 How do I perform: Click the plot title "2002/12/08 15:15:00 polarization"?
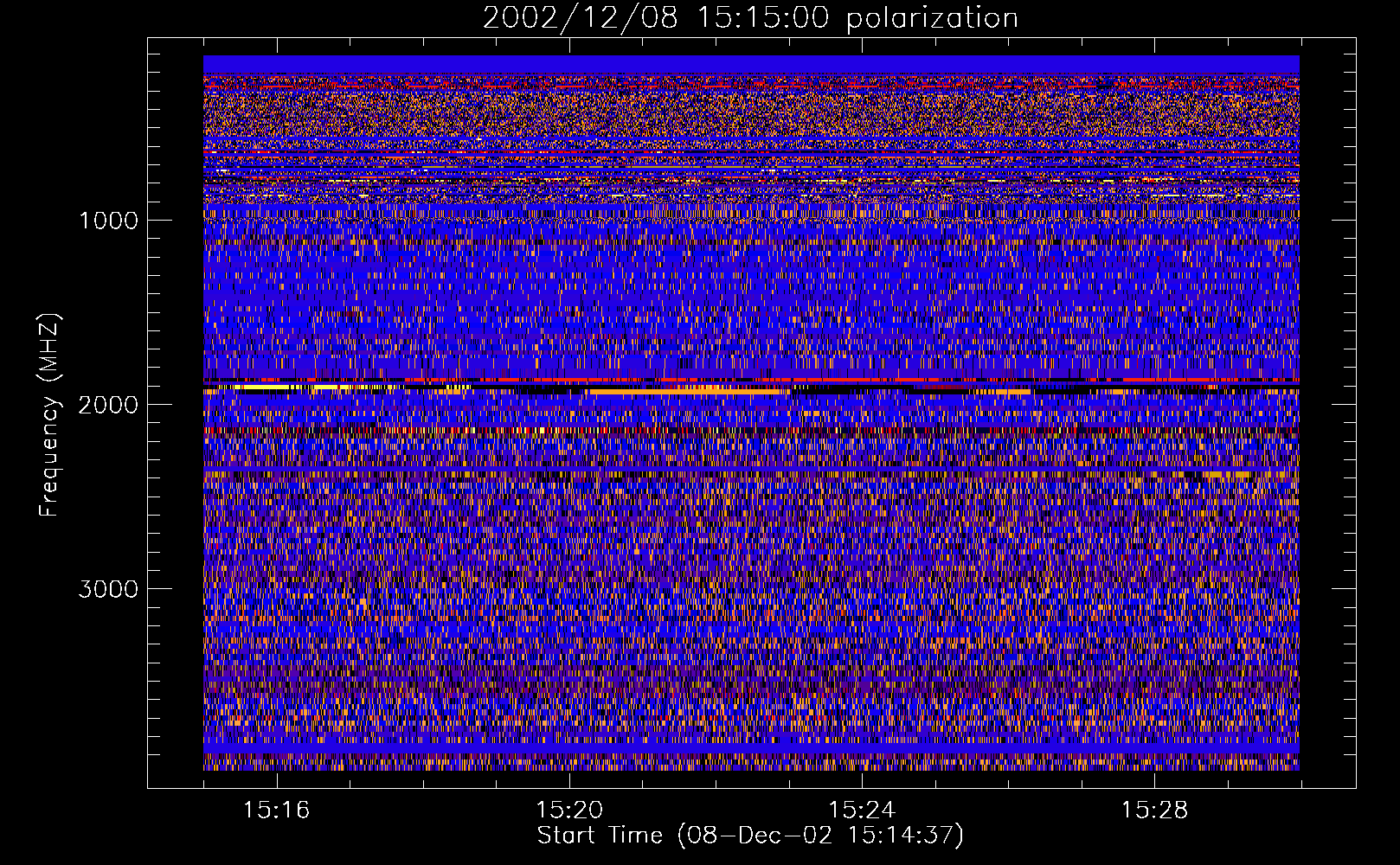[750, 17]
